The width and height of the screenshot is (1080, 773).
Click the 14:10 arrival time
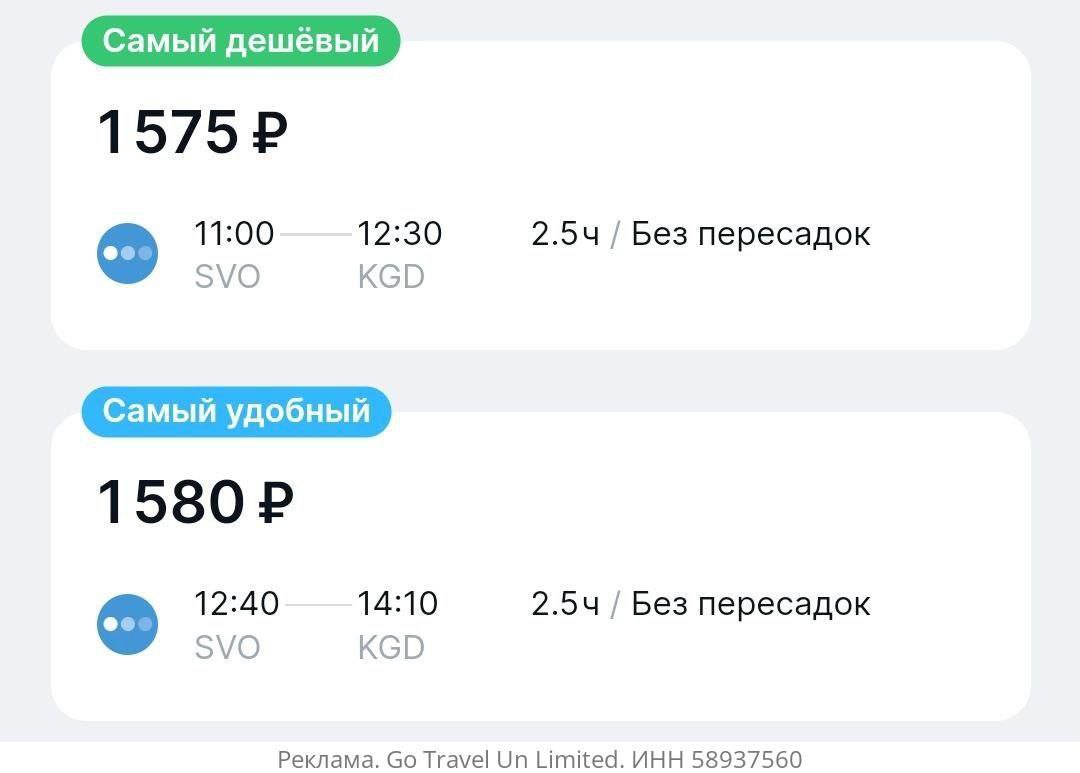click(398, 604)
